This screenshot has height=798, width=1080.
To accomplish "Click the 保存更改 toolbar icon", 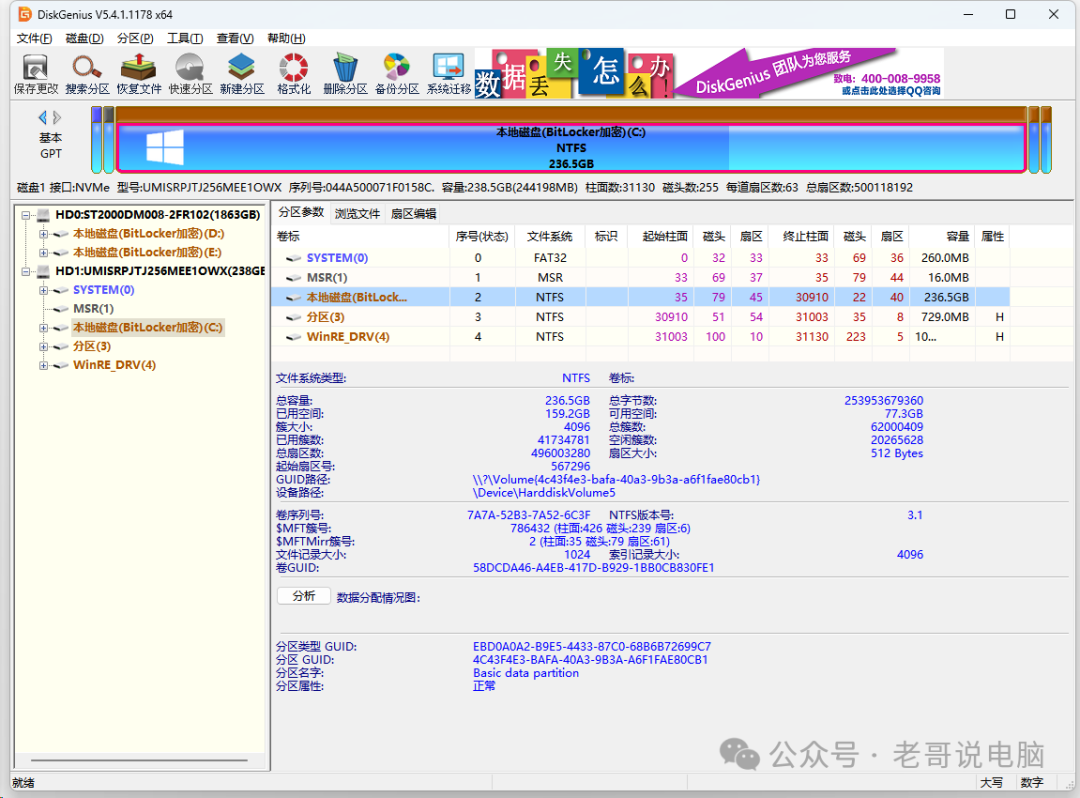I will tap(35, 74).
